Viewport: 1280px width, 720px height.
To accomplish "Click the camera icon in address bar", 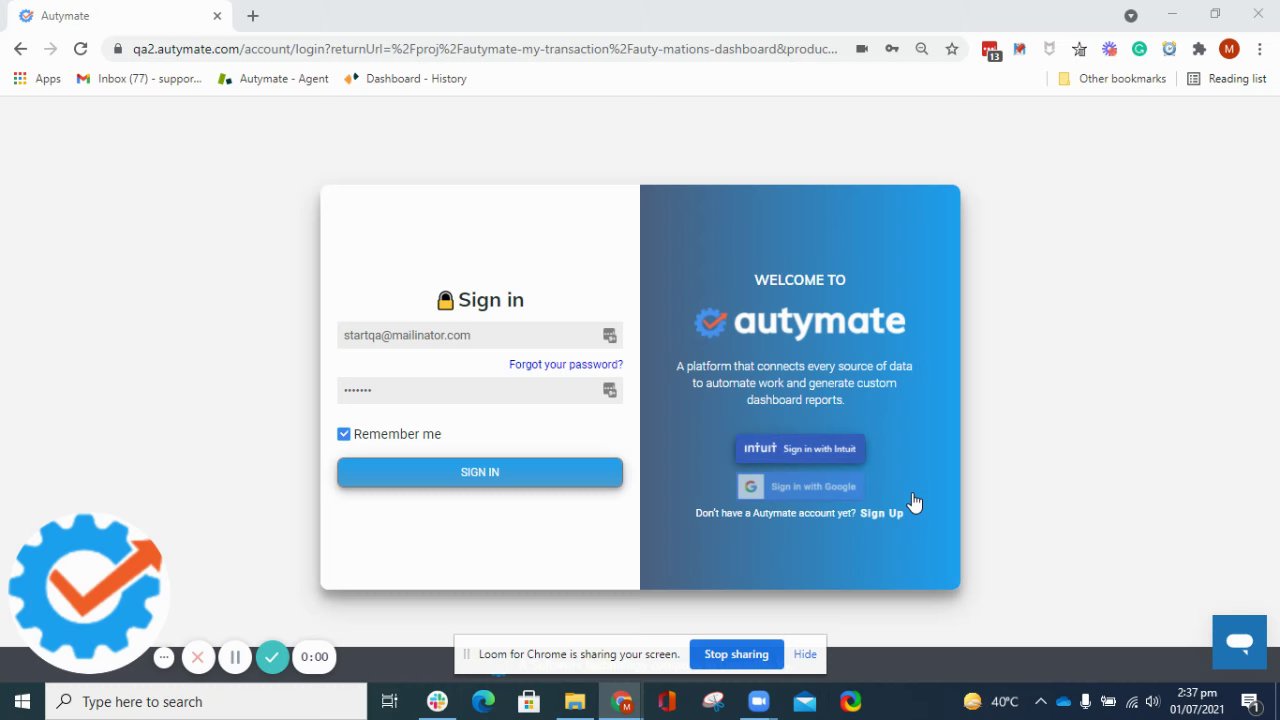I will [x=862, y=48].
